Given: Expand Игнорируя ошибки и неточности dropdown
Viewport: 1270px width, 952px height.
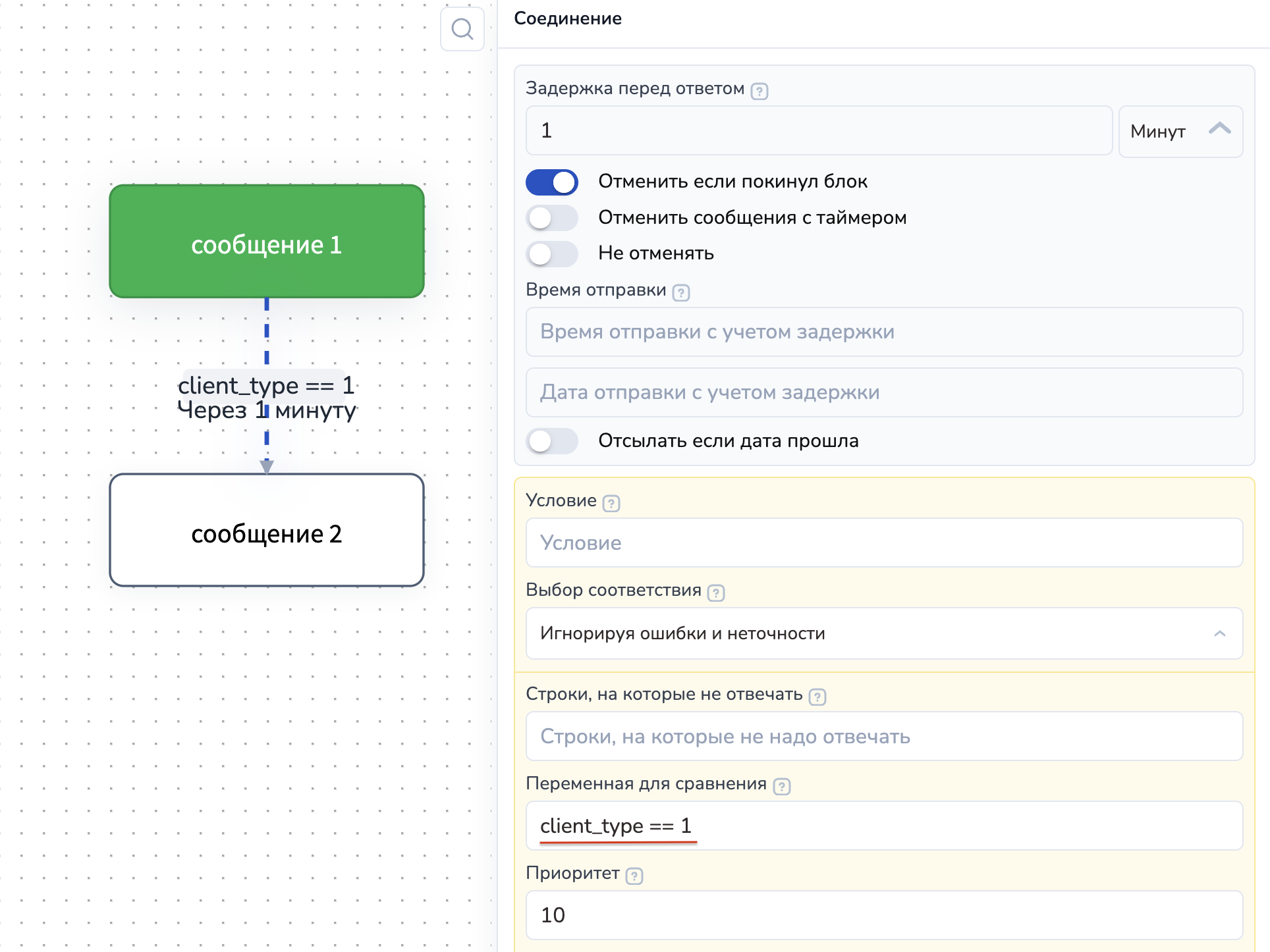Looking at the screenshot, I should [884, 633].
